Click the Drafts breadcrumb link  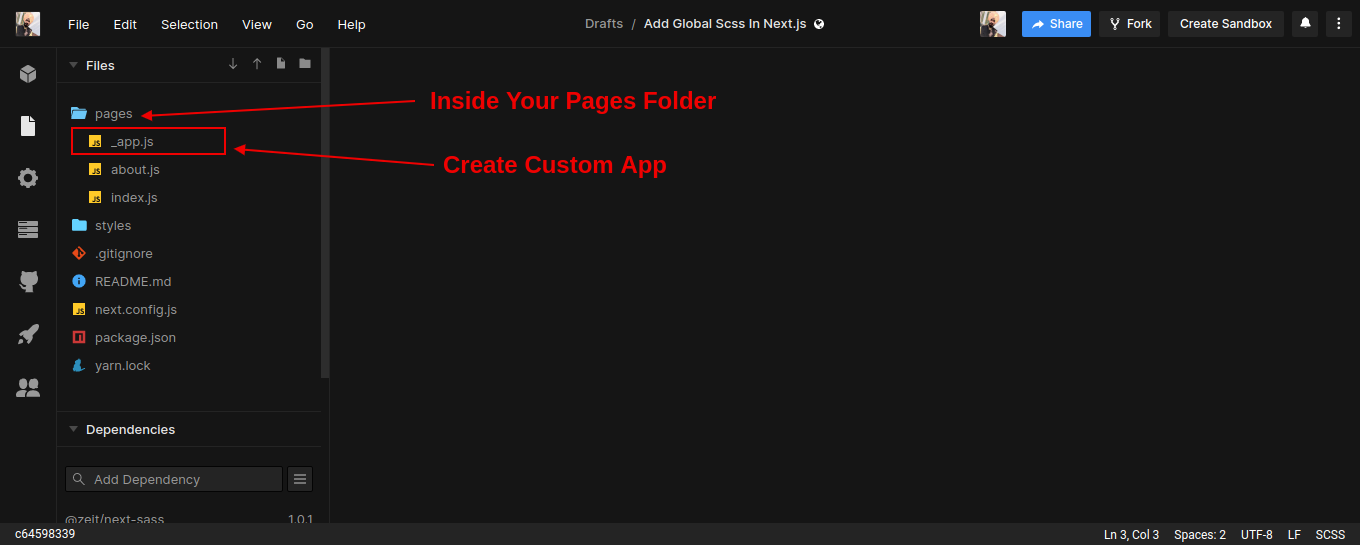click(x=604, y=24)
